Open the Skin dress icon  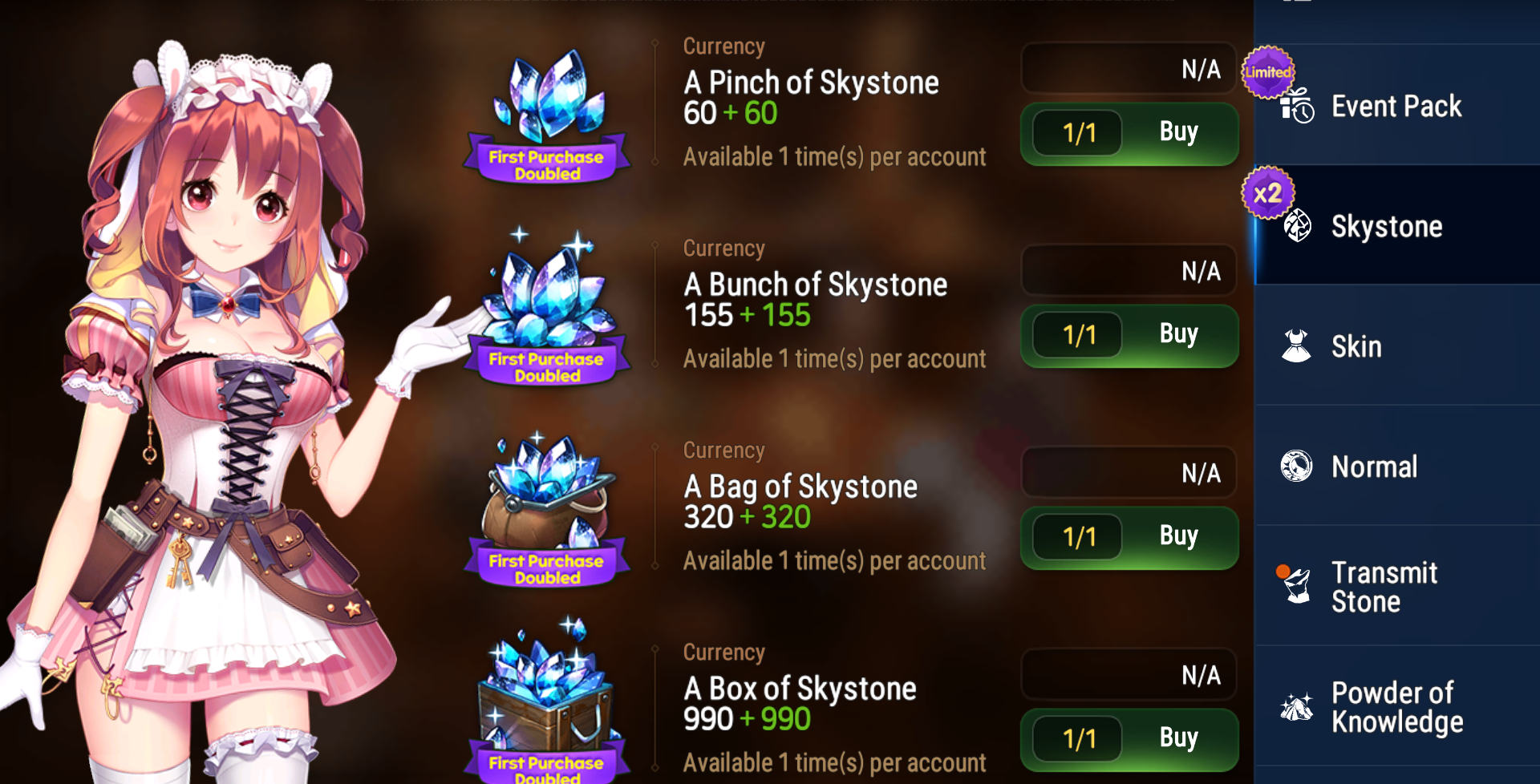(x=1296, y=346)
